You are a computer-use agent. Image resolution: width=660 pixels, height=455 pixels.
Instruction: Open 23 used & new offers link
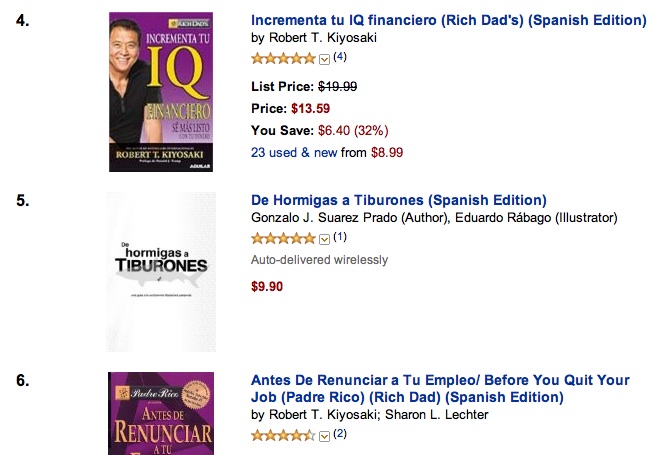pyautogui.click(x=294, y=152)
